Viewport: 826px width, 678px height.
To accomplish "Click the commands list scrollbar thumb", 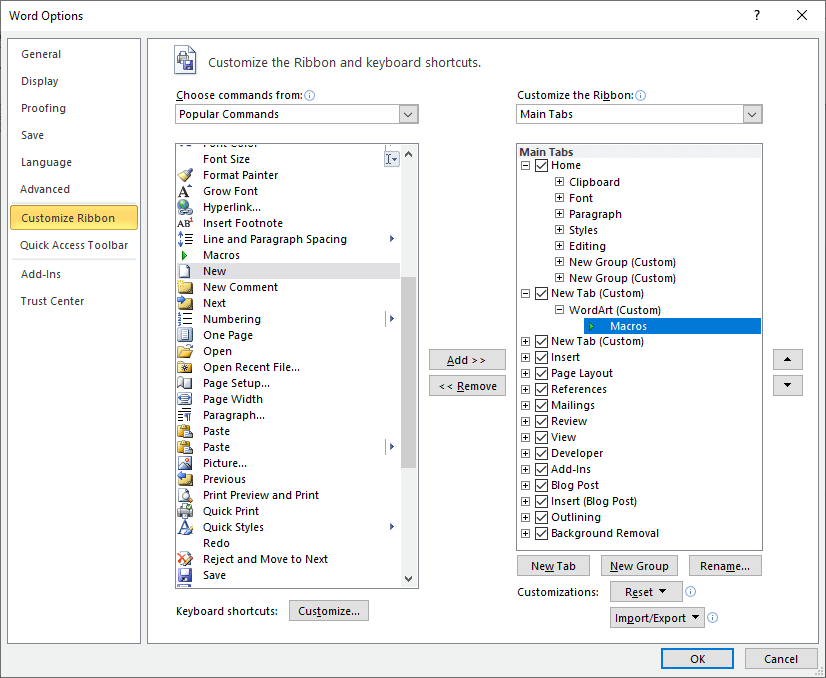I will [x=408, y=372].
